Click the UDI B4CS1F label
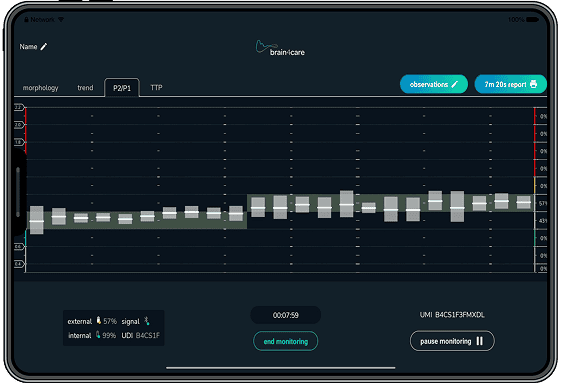Screen dimensions: 563x383 click(x=140, y=336)
